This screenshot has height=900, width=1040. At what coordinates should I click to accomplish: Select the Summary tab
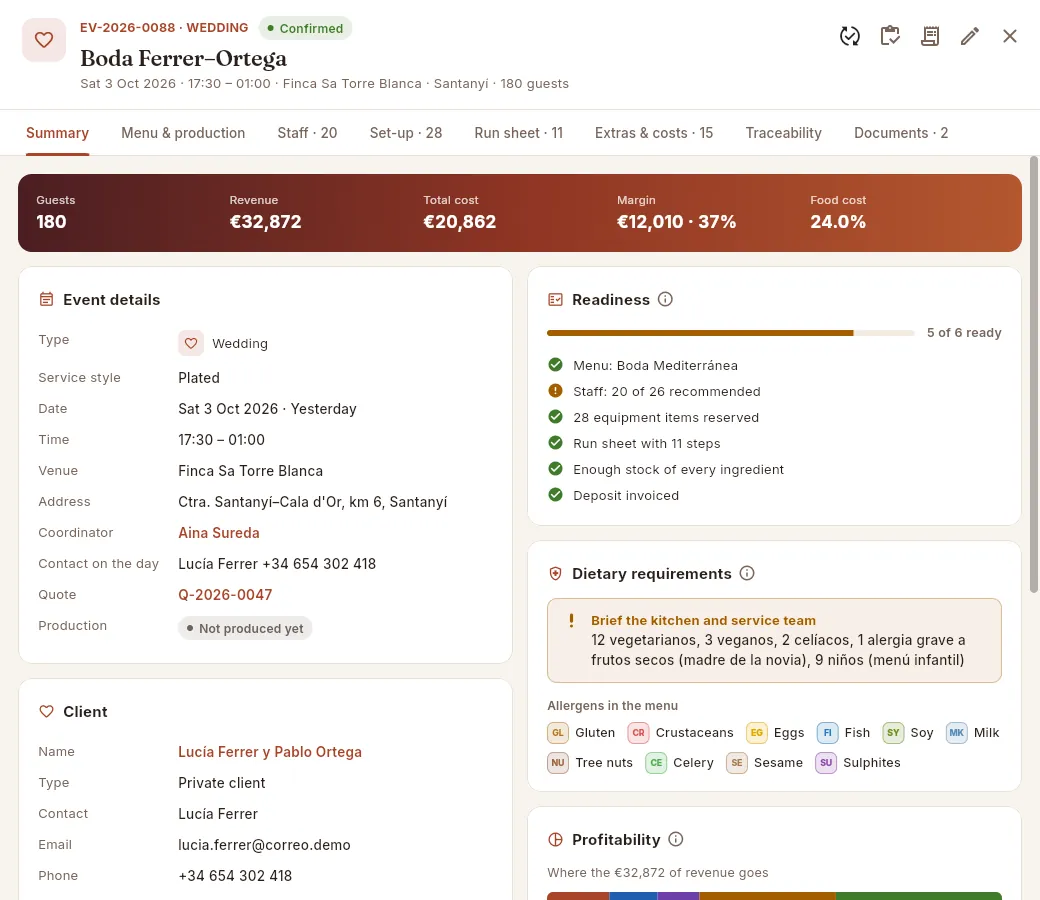point(57,133)
